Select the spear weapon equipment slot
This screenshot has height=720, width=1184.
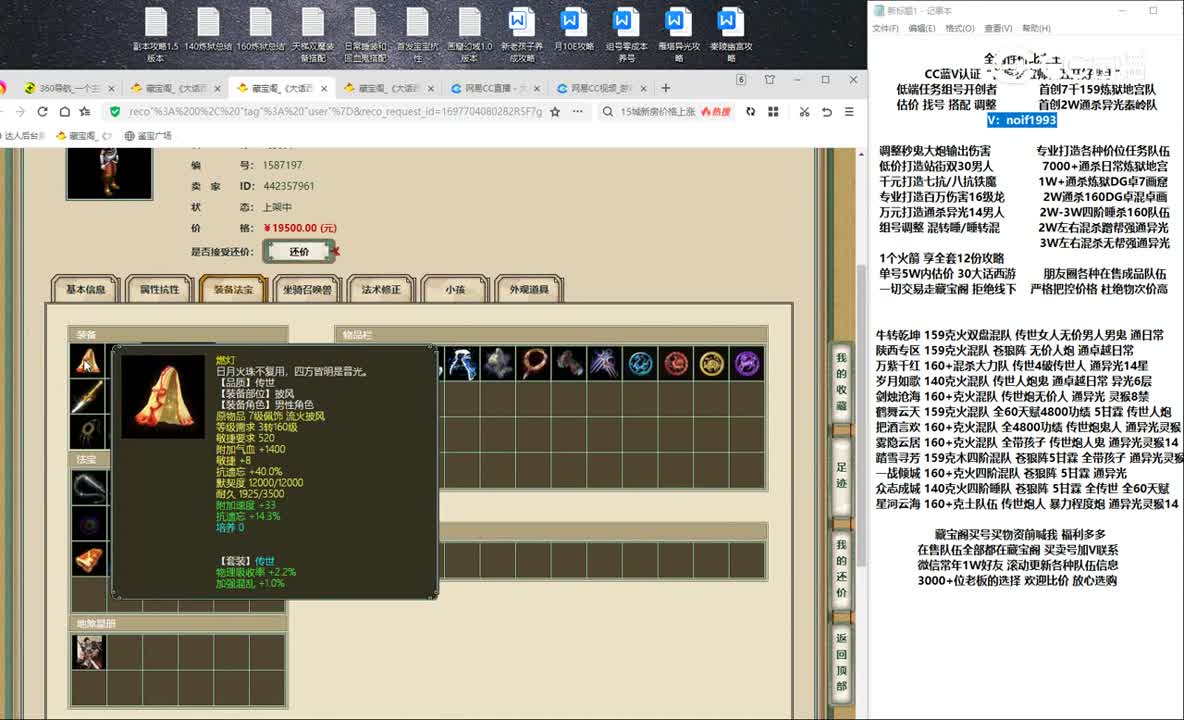pyautogui.click(x=88, y=397)
